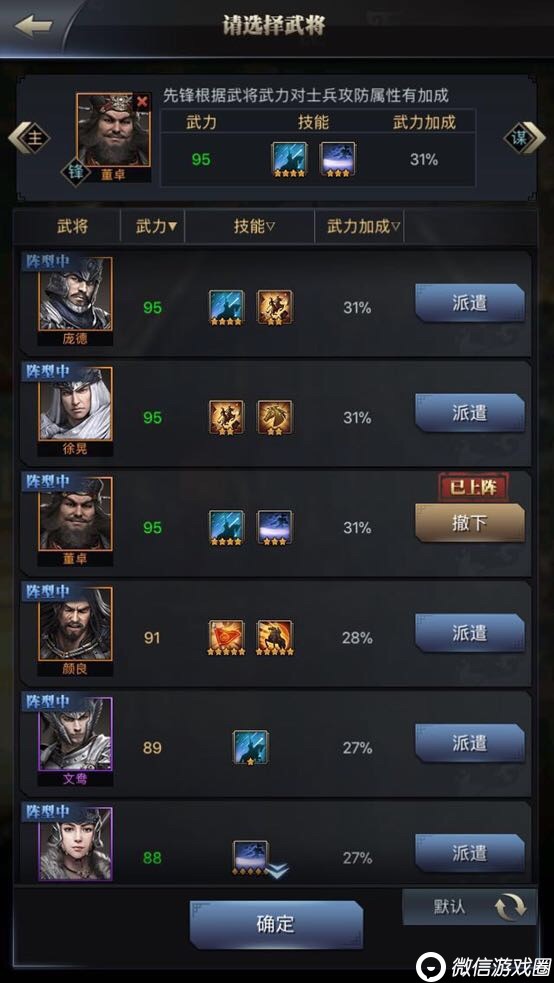Dispatch 庞德 with the 派遣 button
The height and width of the screenshot is (983, 554).
(x=470, y=303)
